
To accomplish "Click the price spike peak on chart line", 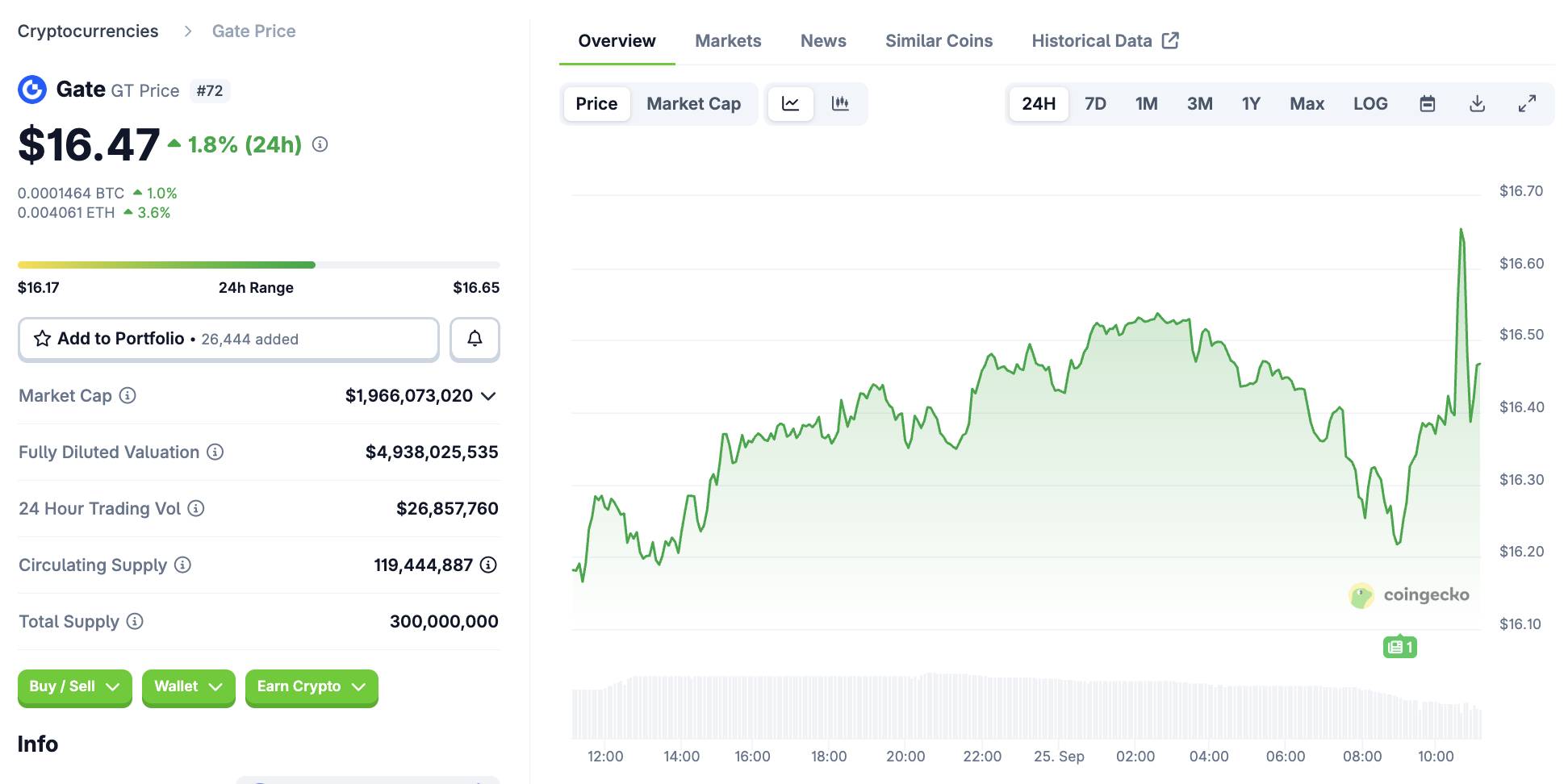I will coord(1461,231).
